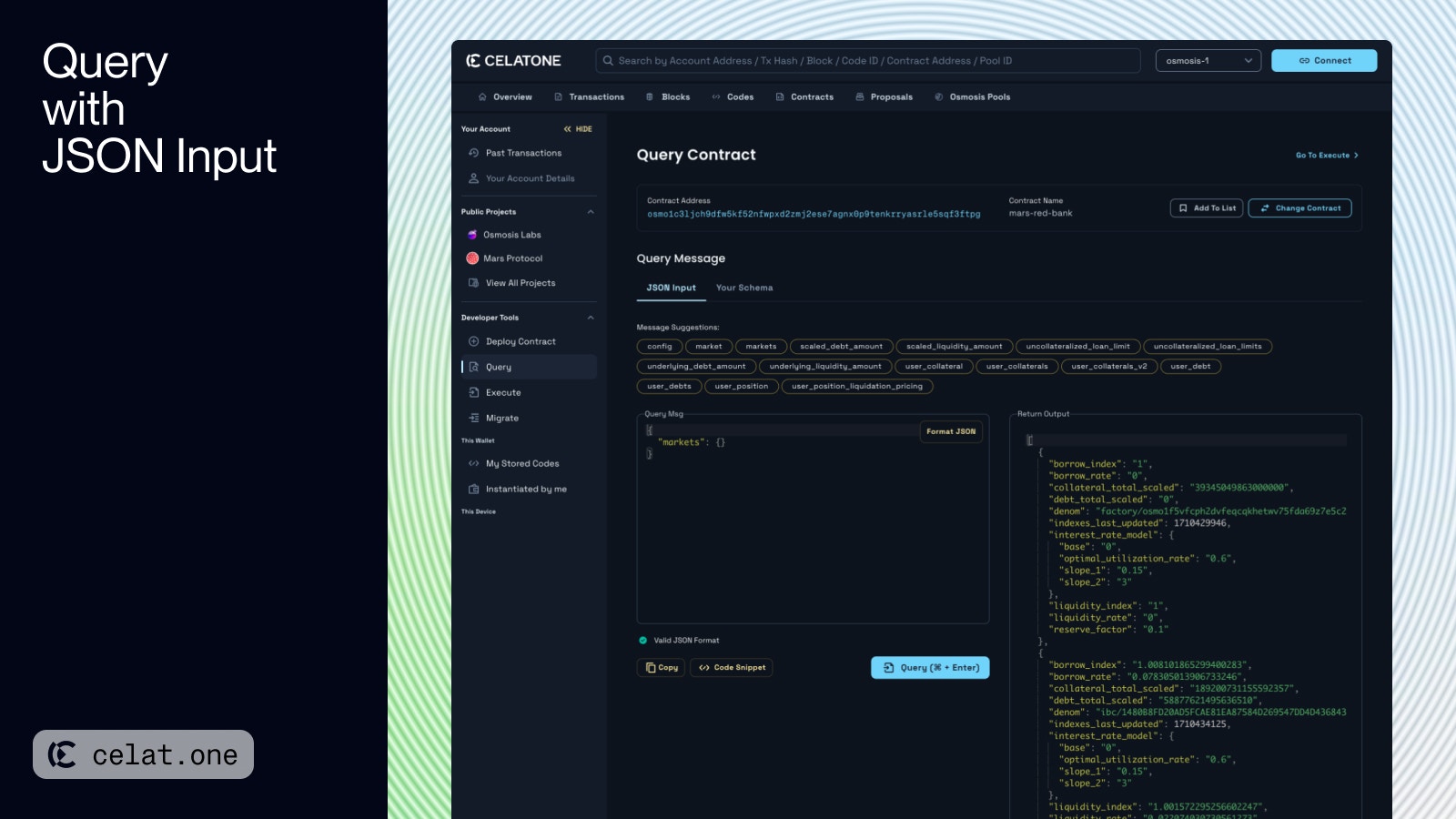Open the Osmosis Pools tab

(973, 96)
